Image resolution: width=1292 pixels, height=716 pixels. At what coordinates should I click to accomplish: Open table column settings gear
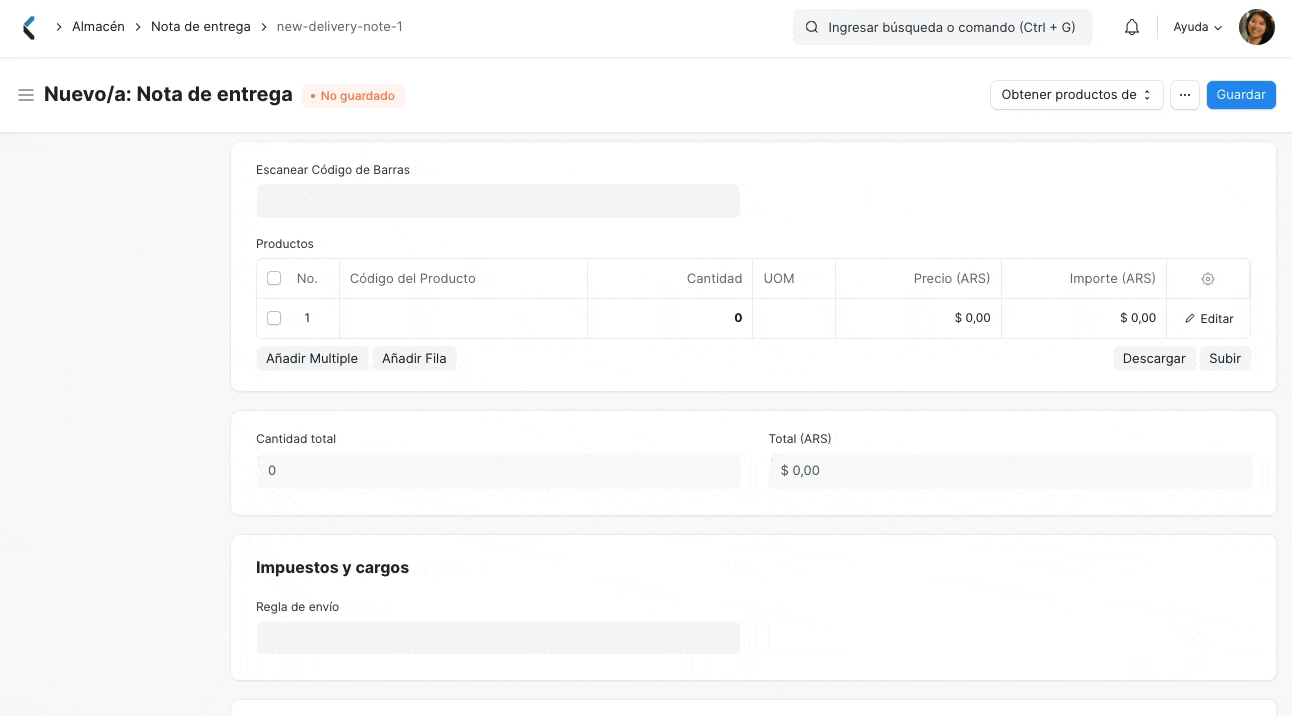point(1208,279)
